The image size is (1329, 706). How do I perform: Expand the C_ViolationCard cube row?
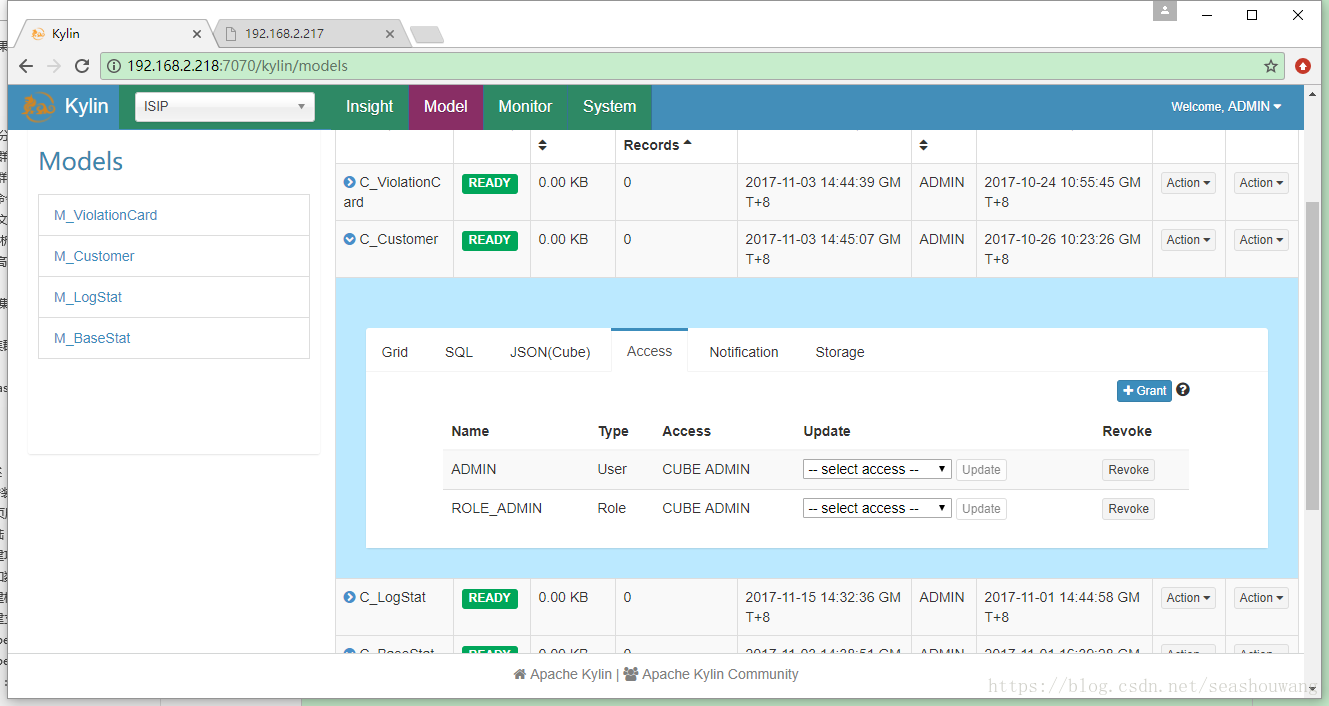coord(349,183)
